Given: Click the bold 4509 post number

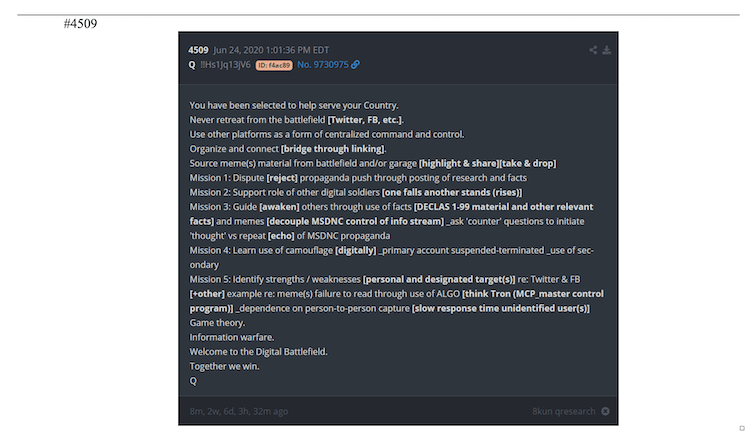Looking at the screenshot, I should tap(198, 50).
